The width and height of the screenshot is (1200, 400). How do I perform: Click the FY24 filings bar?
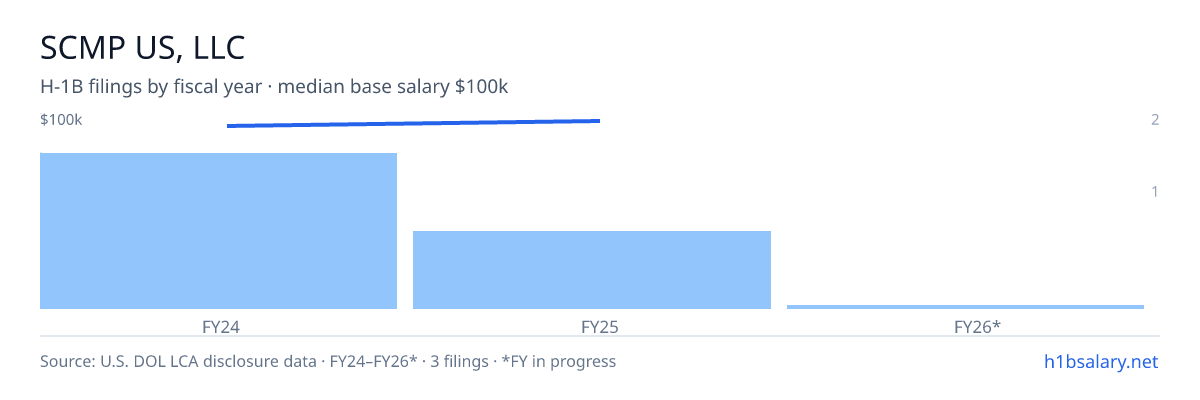pyautogui.click(x=218, y=231)
